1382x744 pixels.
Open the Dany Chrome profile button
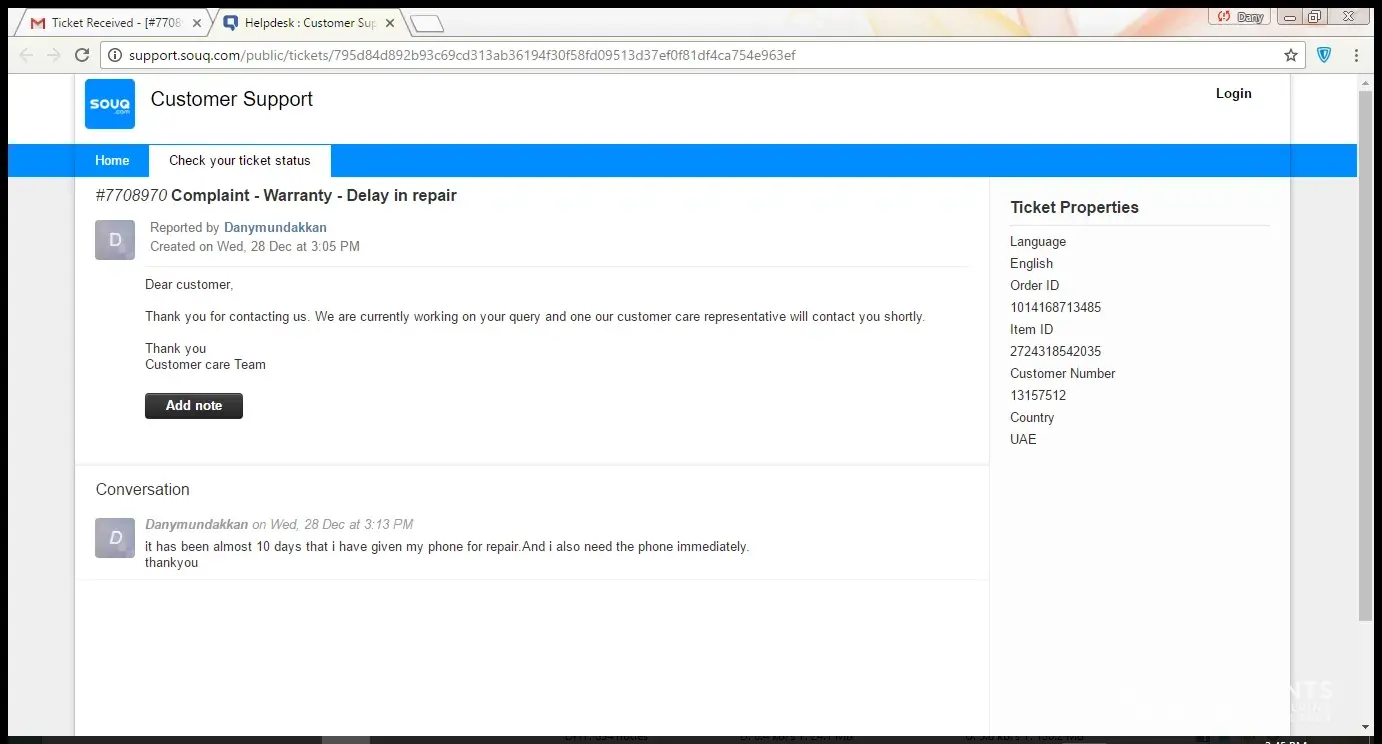[x=1239, y=17]
